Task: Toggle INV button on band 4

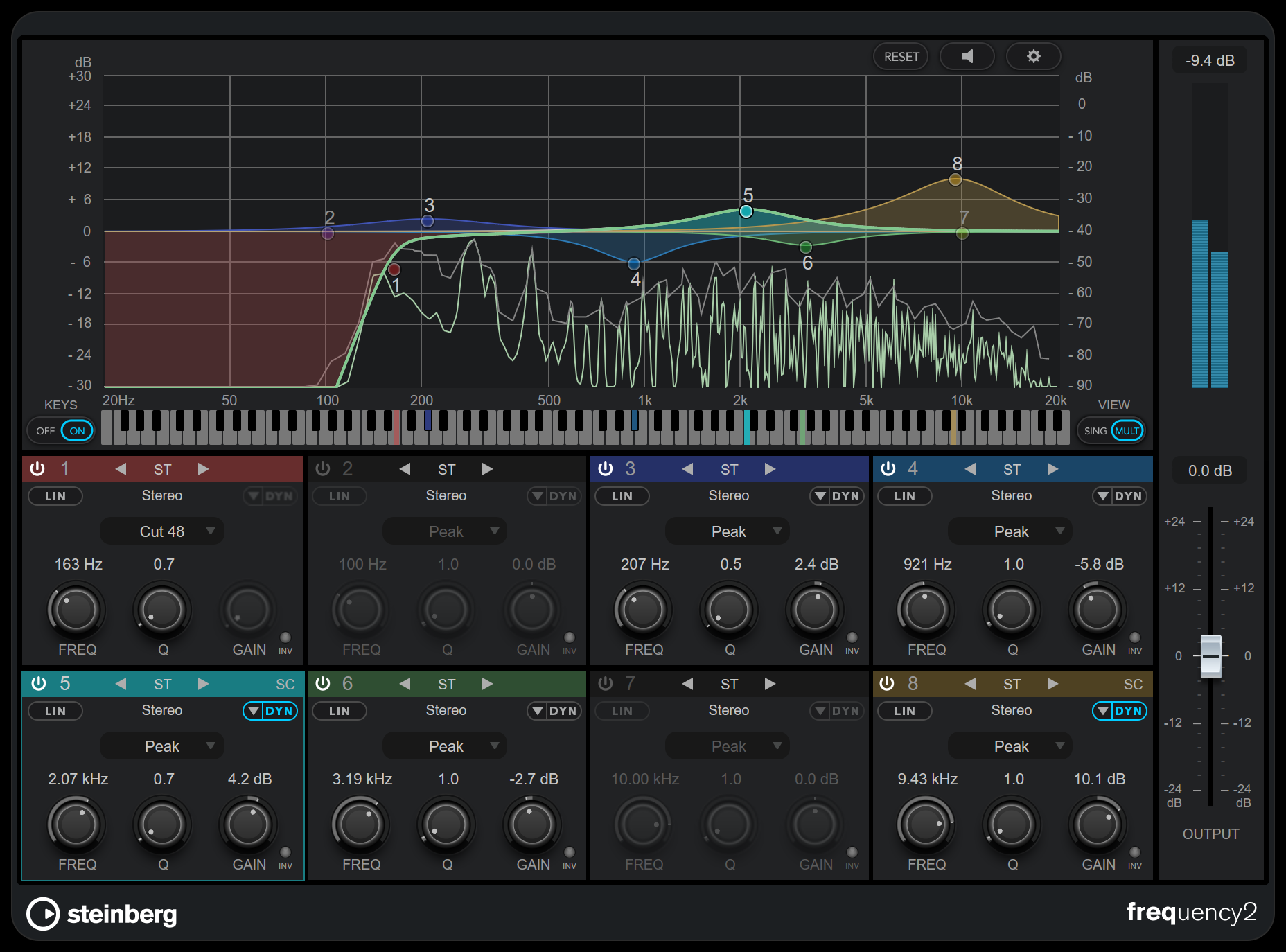Action: 1135,637
